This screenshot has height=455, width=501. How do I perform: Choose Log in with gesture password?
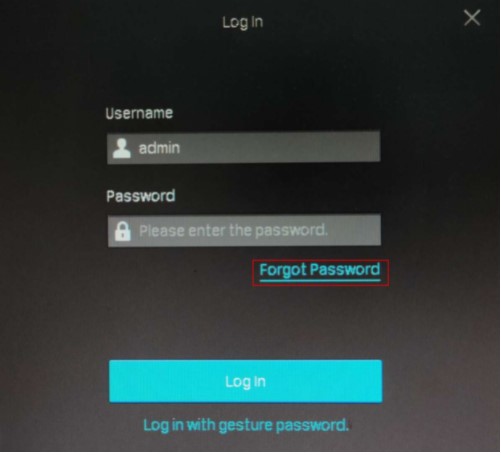tap(246, 425)
